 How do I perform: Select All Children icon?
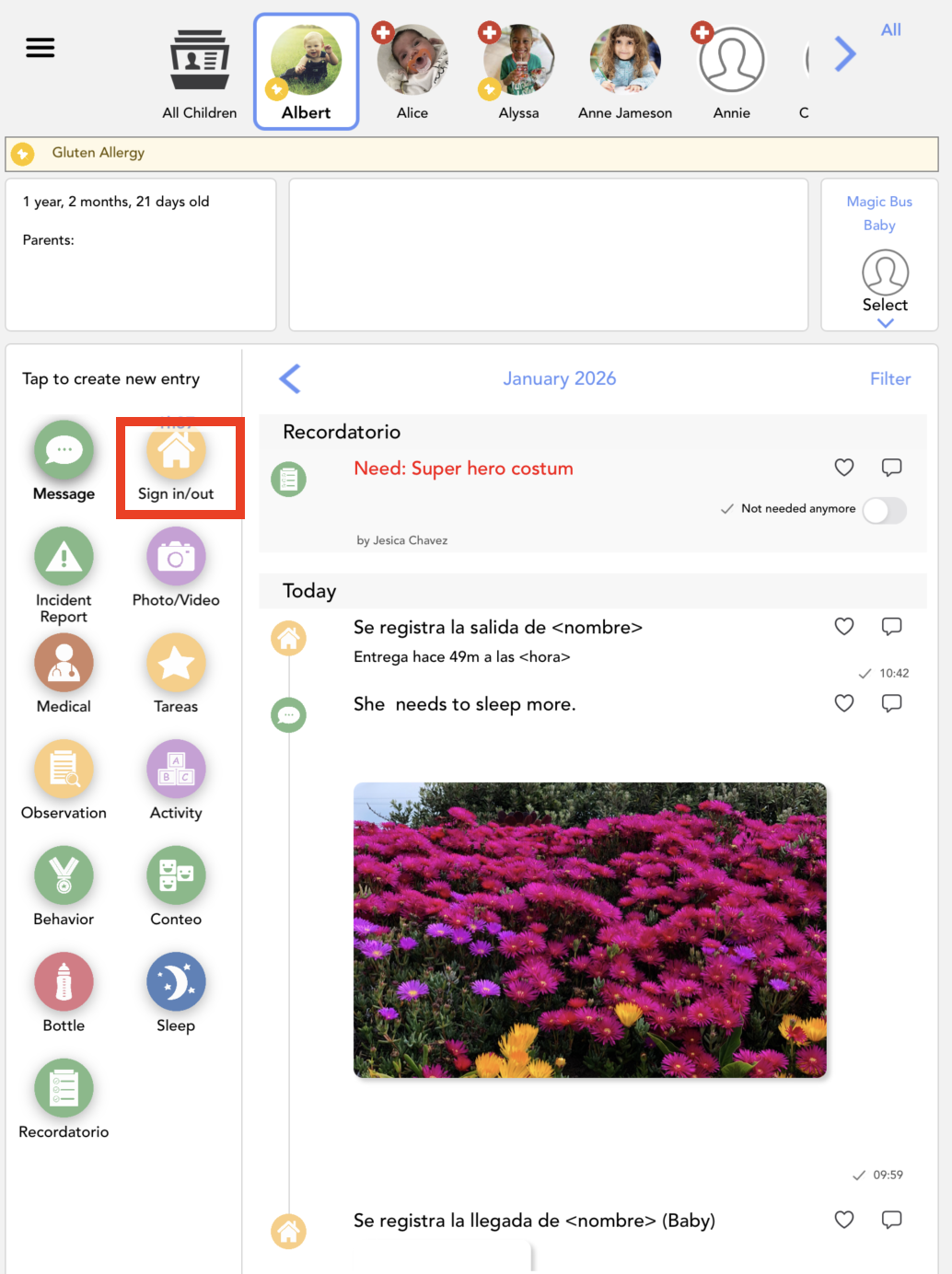click(x=200, y=60)
